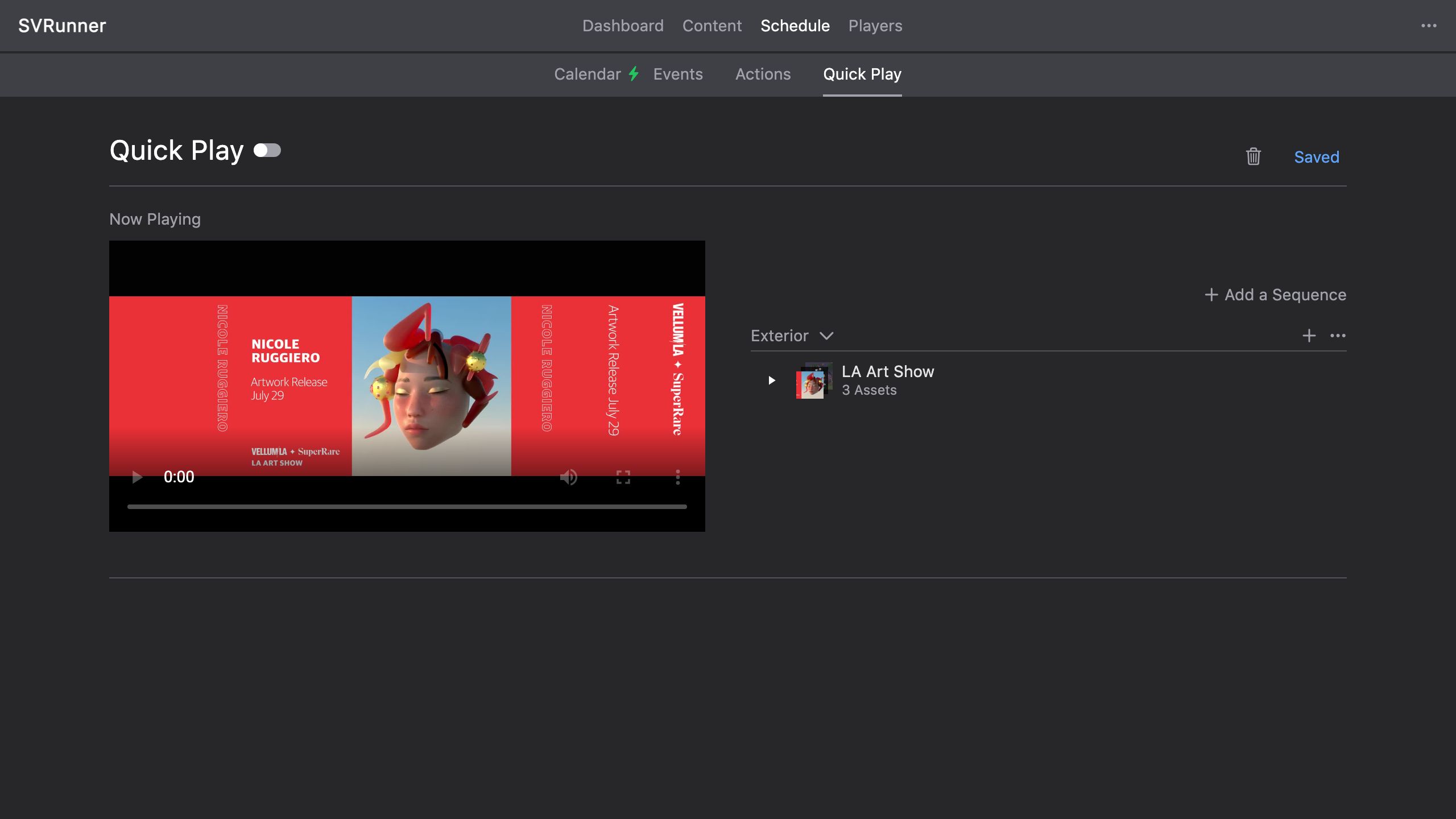Viewport: 1456px width, 819px height.
Task: Select the LA Art Show thumbnail
Action: pos(813,380)
